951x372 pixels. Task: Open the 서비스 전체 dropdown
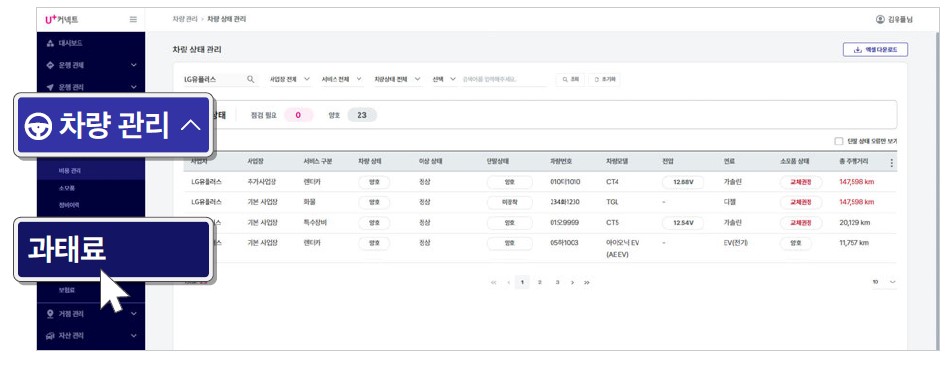pyautogui.click(x=341, y=79)
